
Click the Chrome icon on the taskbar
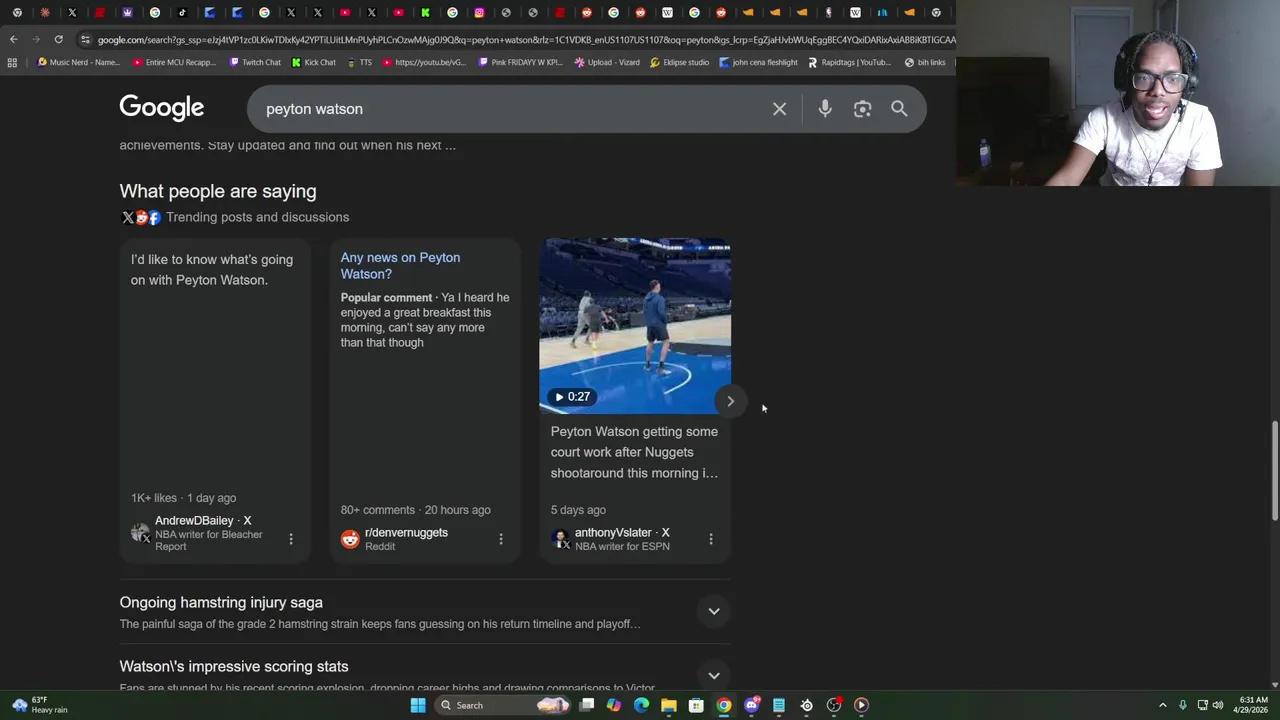point(724,705)
